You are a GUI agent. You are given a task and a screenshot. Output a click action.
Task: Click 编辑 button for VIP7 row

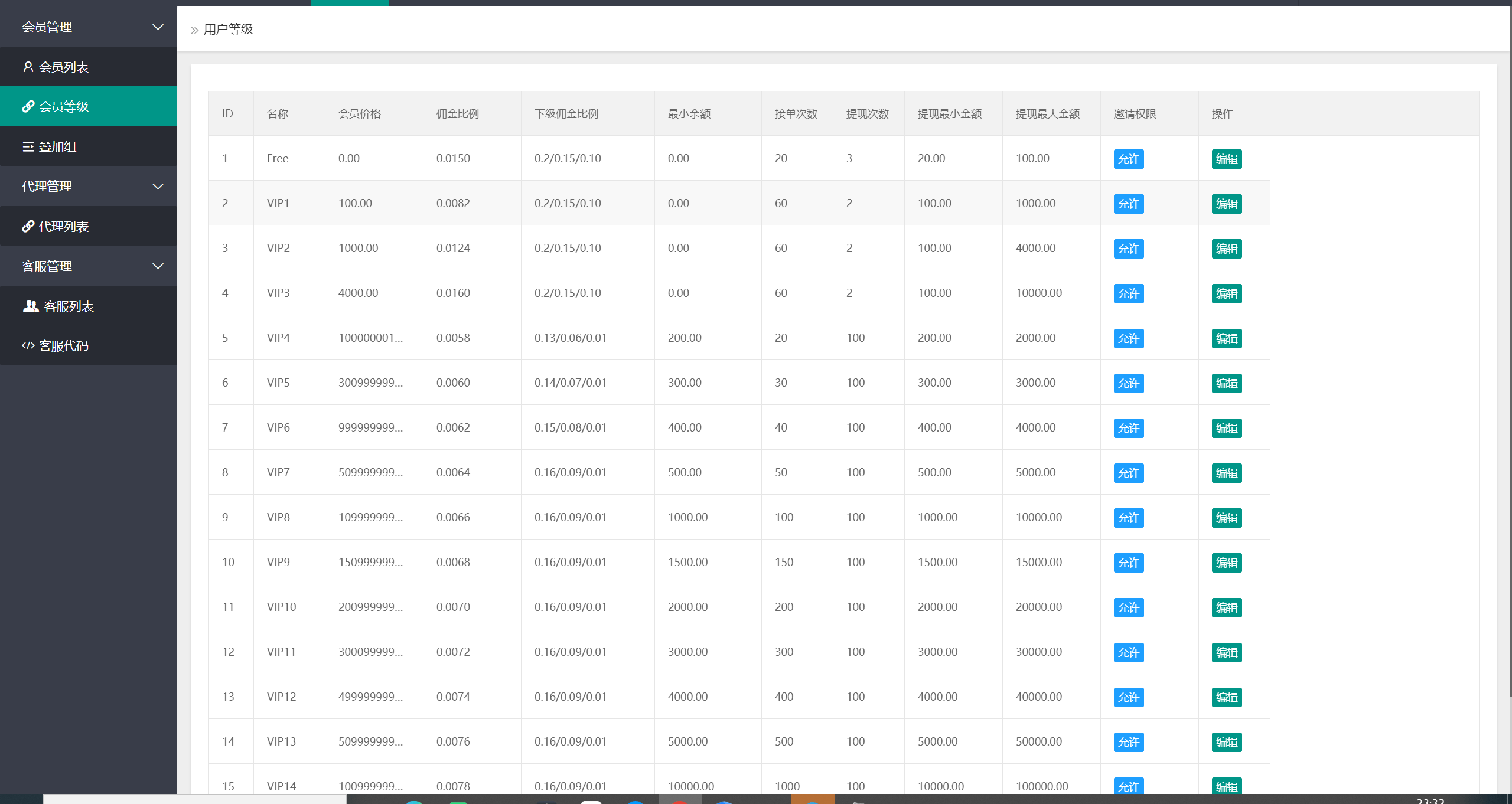click(x=1226, y=473)
